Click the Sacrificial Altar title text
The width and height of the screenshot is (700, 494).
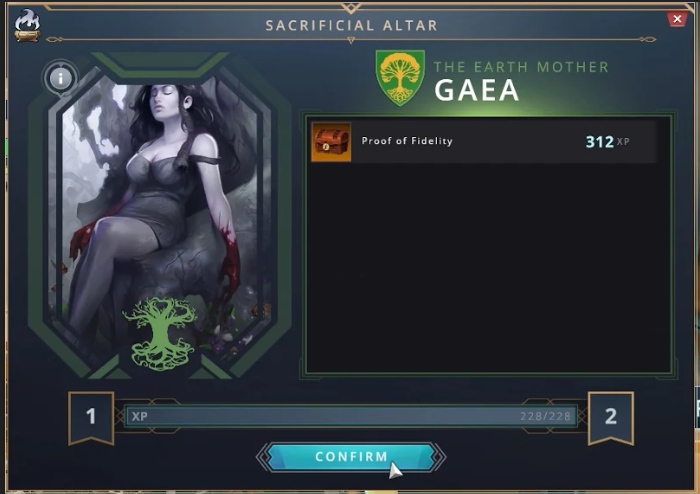(x=351, y=25)
